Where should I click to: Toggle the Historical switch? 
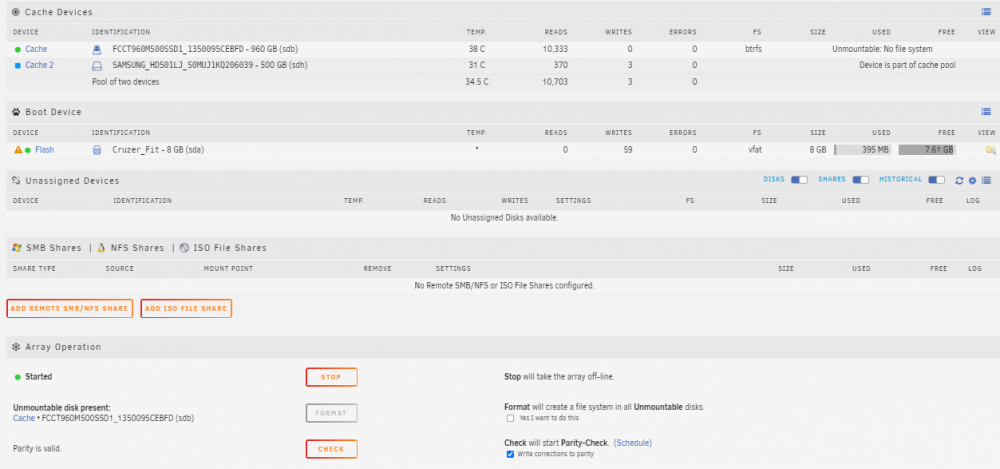pyautogui.click(x=936, y=180)
